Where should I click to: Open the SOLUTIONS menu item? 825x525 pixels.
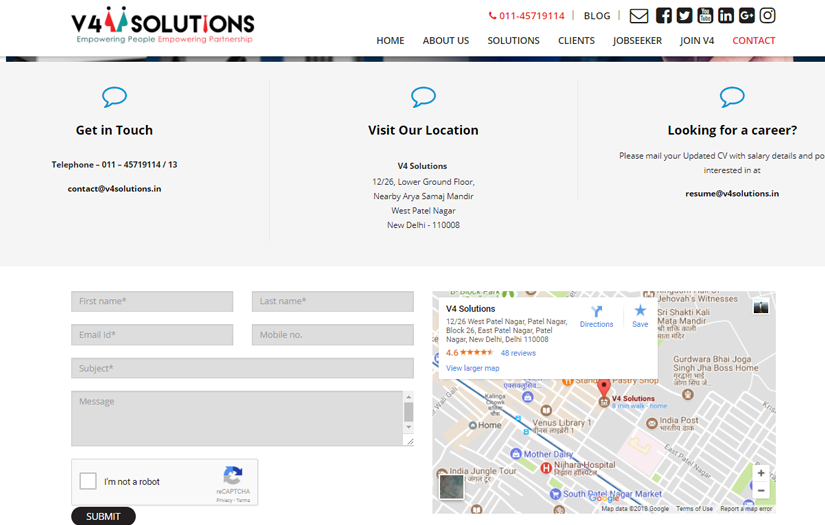(x=514, y=41)
